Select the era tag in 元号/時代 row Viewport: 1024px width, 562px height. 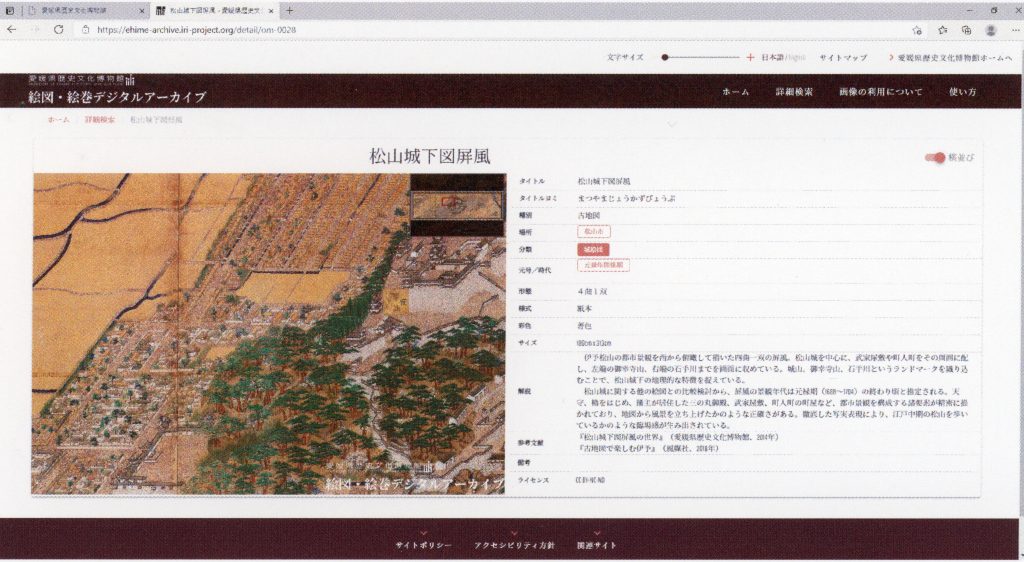(603, 266)
